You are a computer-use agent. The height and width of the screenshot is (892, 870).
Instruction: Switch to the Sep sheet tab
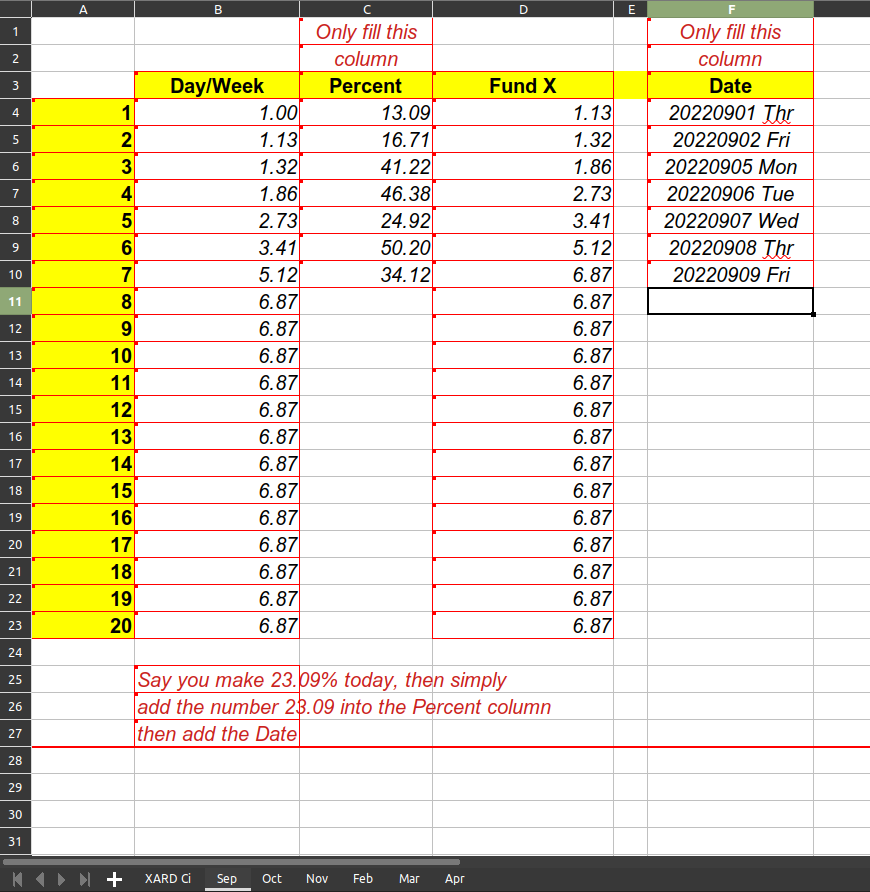coord(226,878)
